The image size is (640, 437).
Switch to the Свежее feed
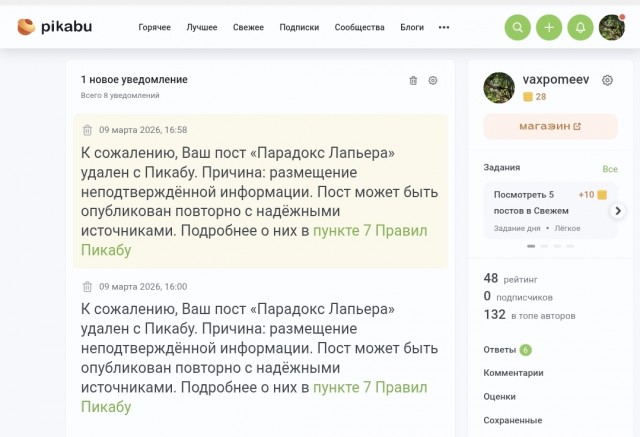point(248,27)
